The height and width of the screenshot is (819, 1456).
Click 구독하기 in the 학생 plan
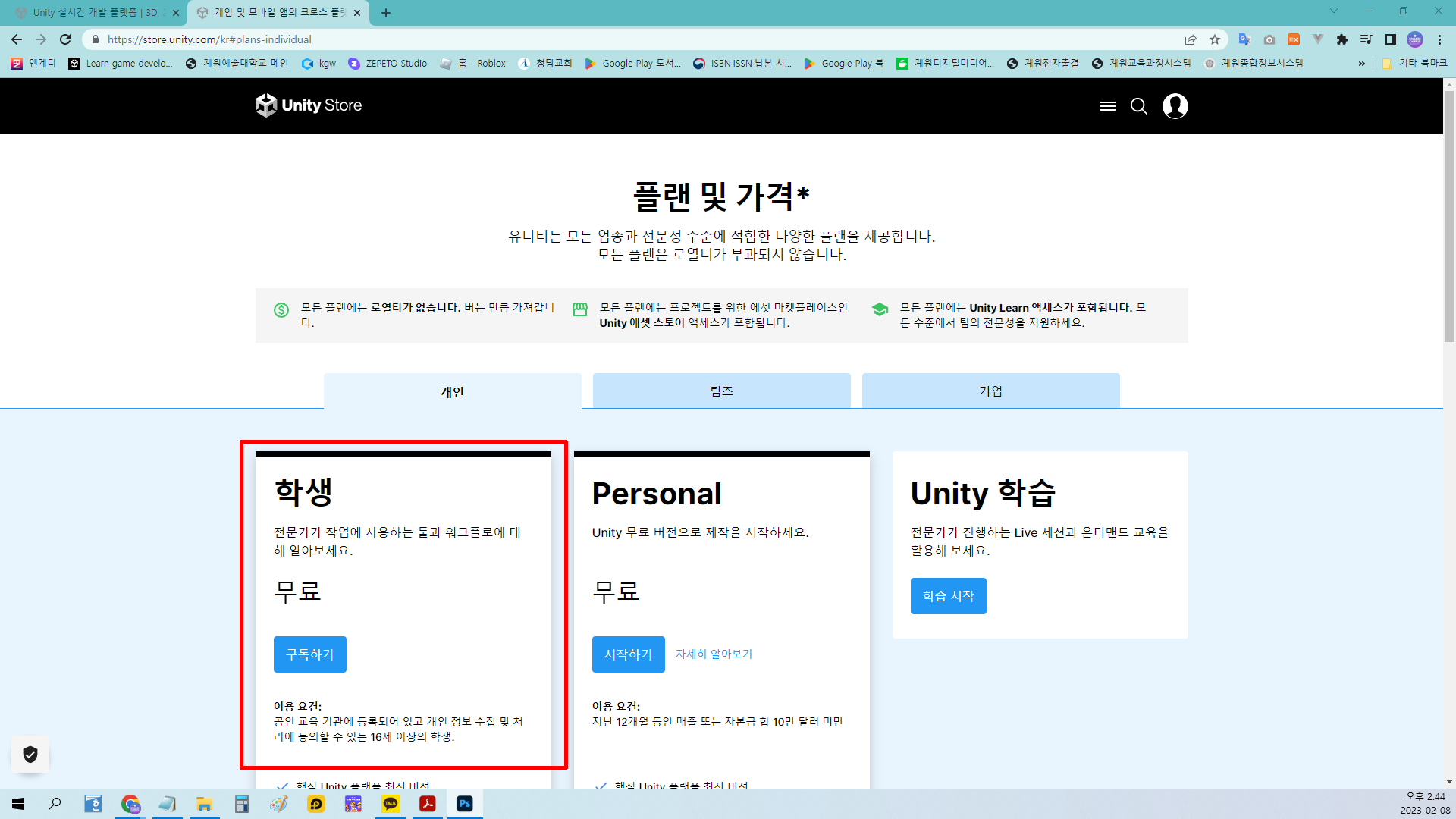click(310, 654)
